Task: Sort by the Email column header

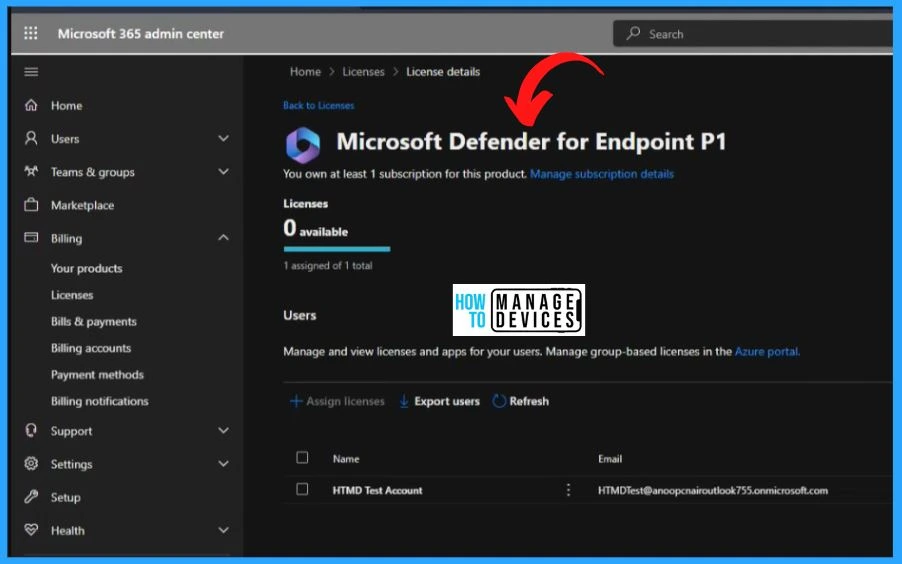Action: [x=610, y=459]
